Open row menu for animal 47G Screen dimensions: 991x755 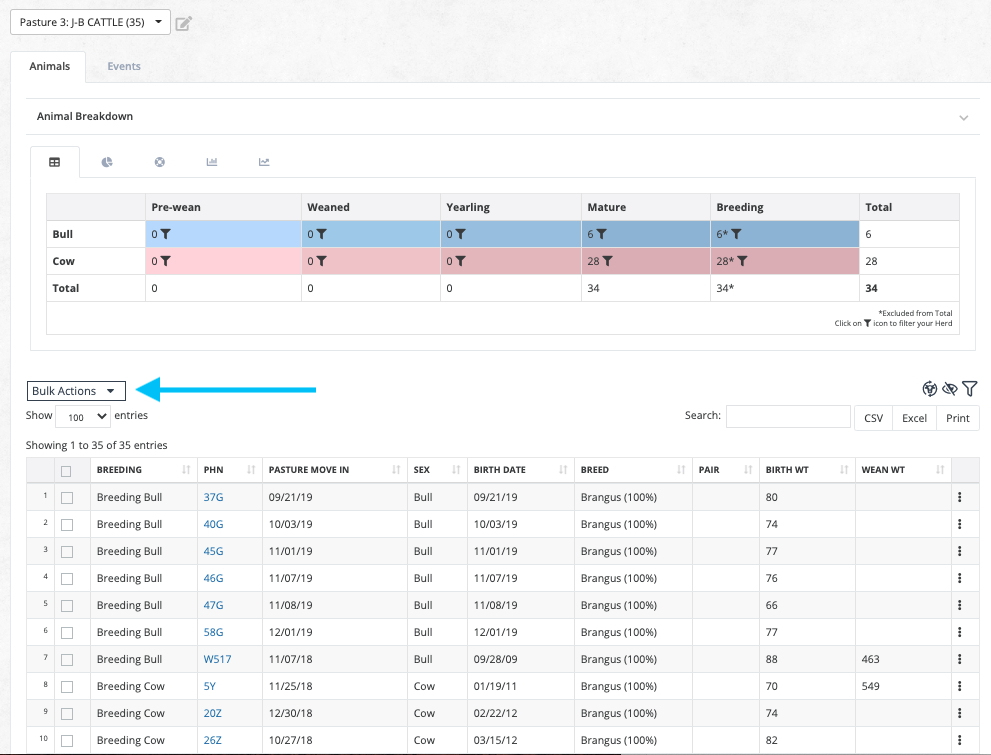[x=959, y=605]
